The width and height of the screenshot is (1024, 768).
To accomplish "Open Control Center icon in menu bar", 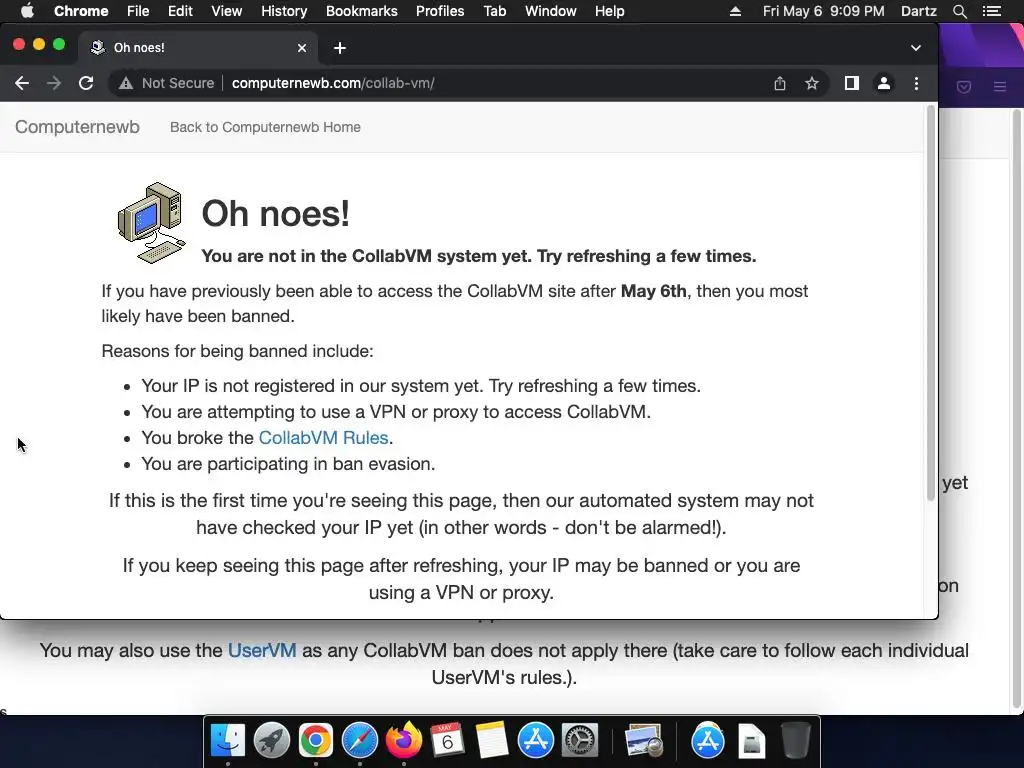I will click(x=992, y=11).
